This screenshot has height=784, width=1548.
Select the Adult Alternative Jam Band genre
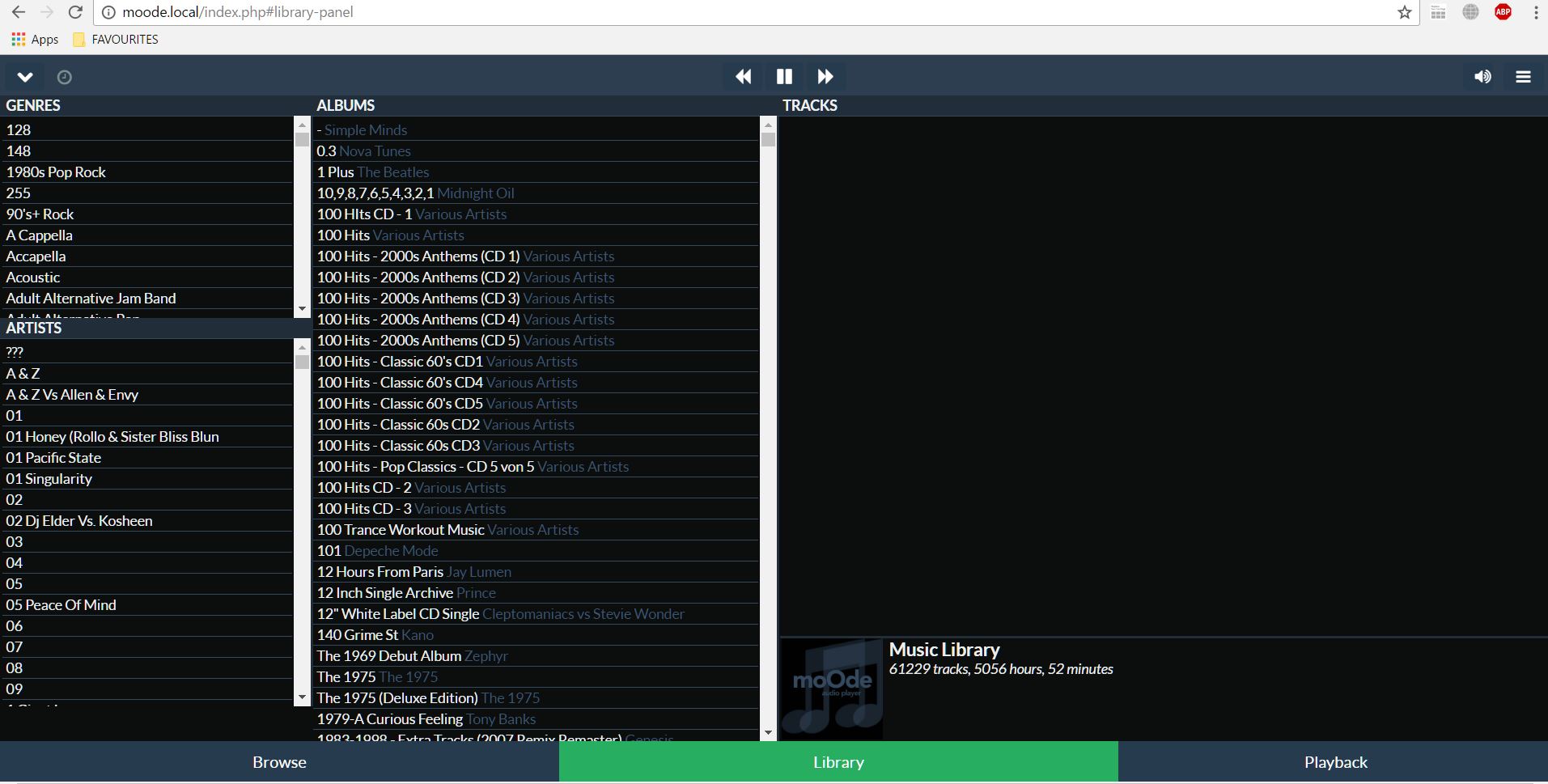(147, 298)
